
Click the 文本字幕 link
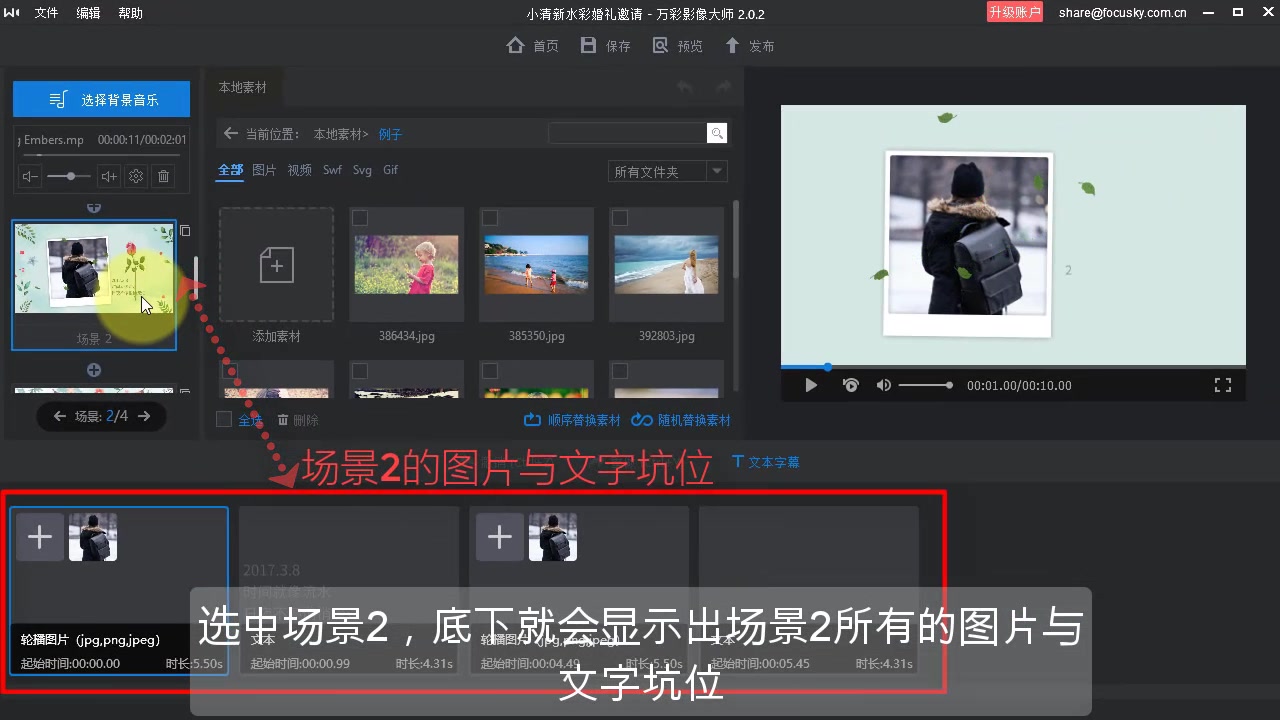click(x=766, y=462)
